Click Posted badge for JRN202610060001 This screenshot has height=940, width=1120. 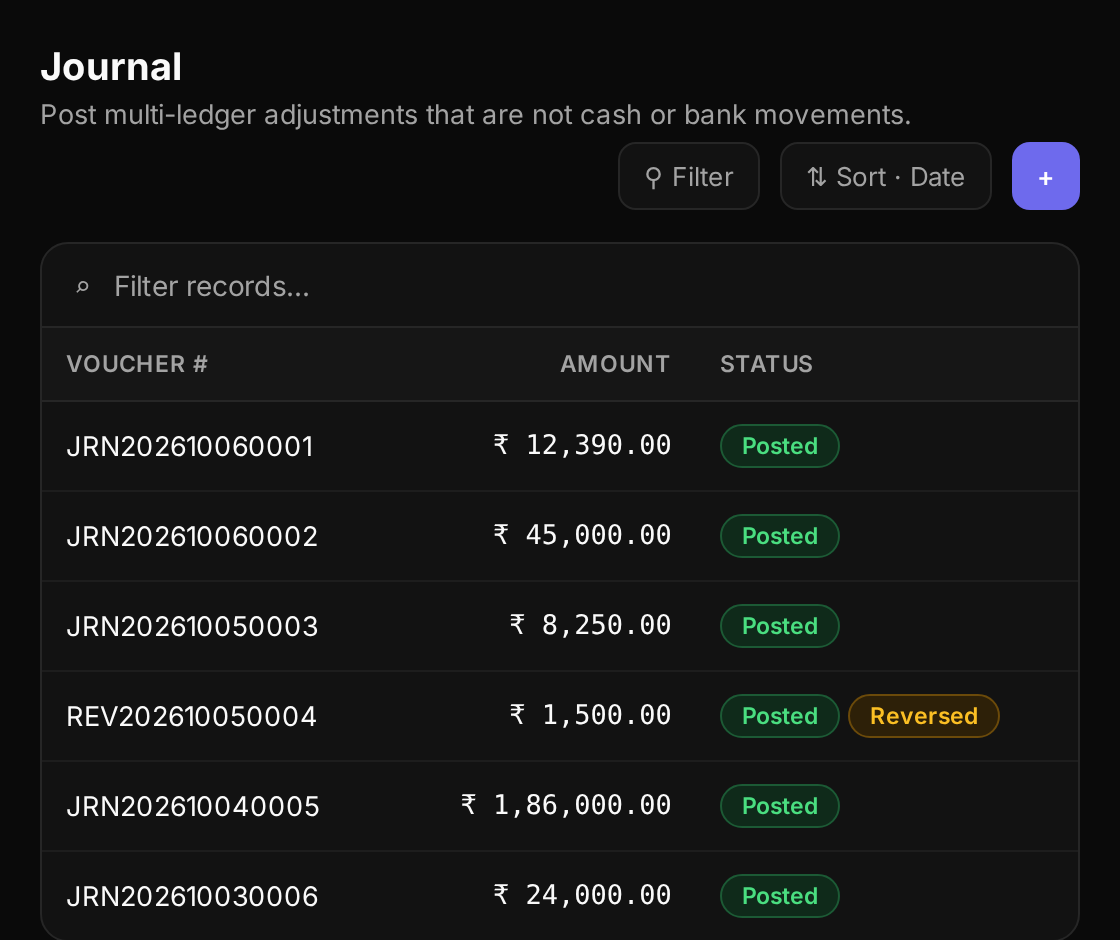click(779, 446)
